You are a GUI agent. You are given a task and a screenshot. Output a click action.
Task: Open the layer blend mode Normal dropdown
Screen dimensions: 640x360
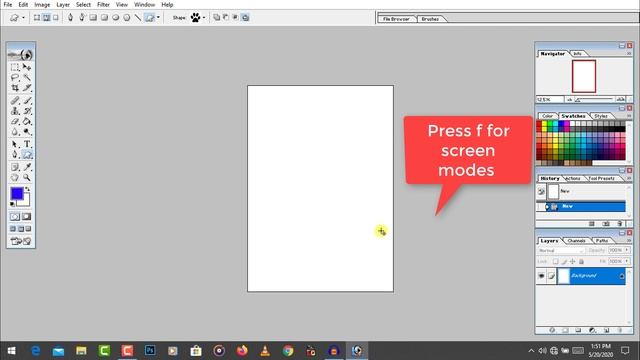(562, 251)
